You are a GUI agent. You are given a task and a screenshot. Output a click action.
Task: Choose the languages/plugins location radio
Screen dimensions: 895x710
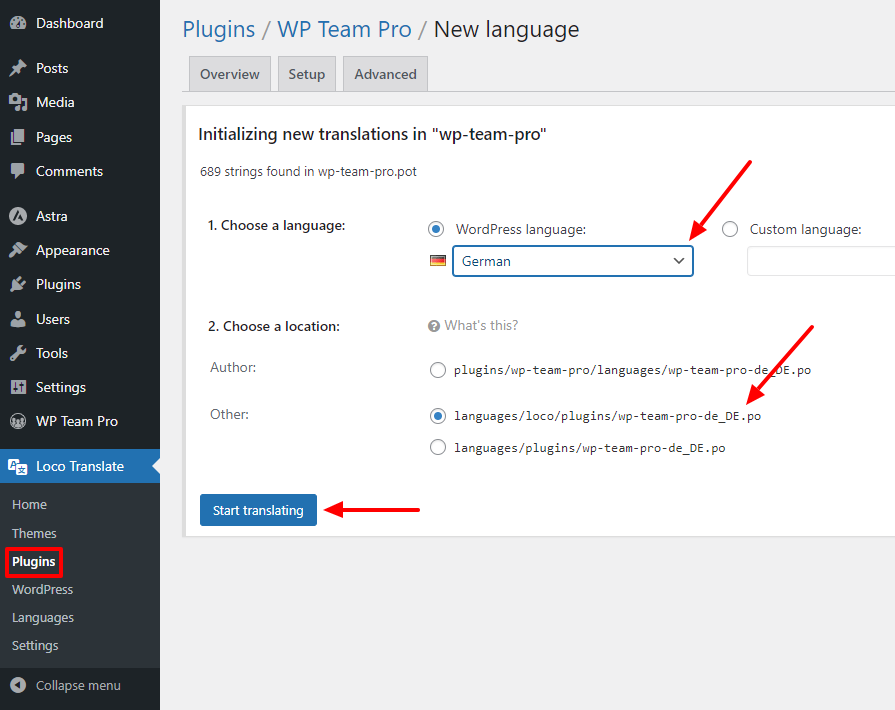point(438,447)
